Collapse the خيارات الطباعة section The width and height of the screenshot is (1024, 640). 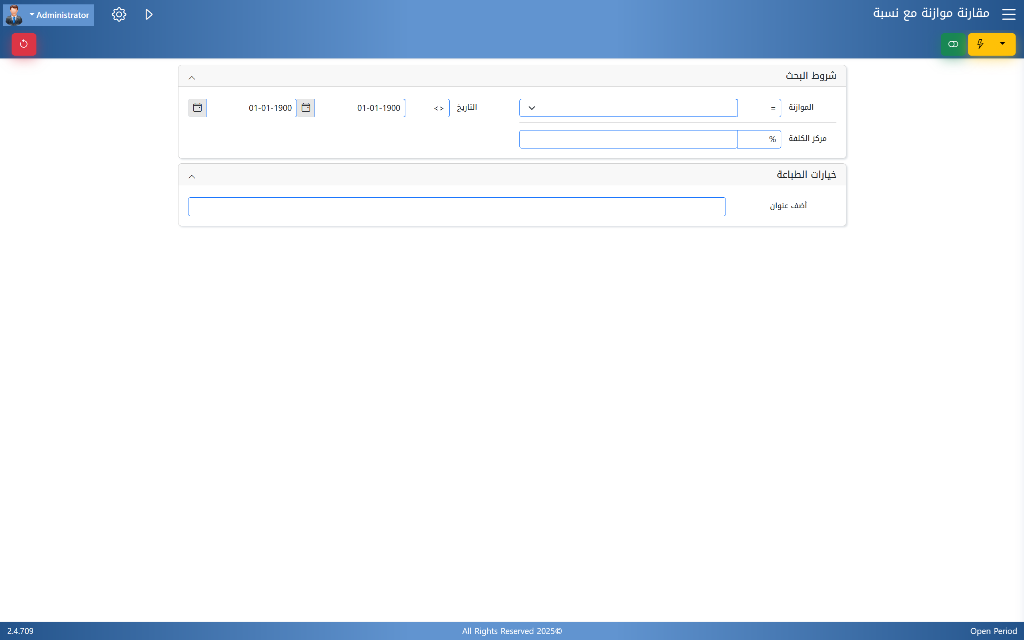point(192,176)
